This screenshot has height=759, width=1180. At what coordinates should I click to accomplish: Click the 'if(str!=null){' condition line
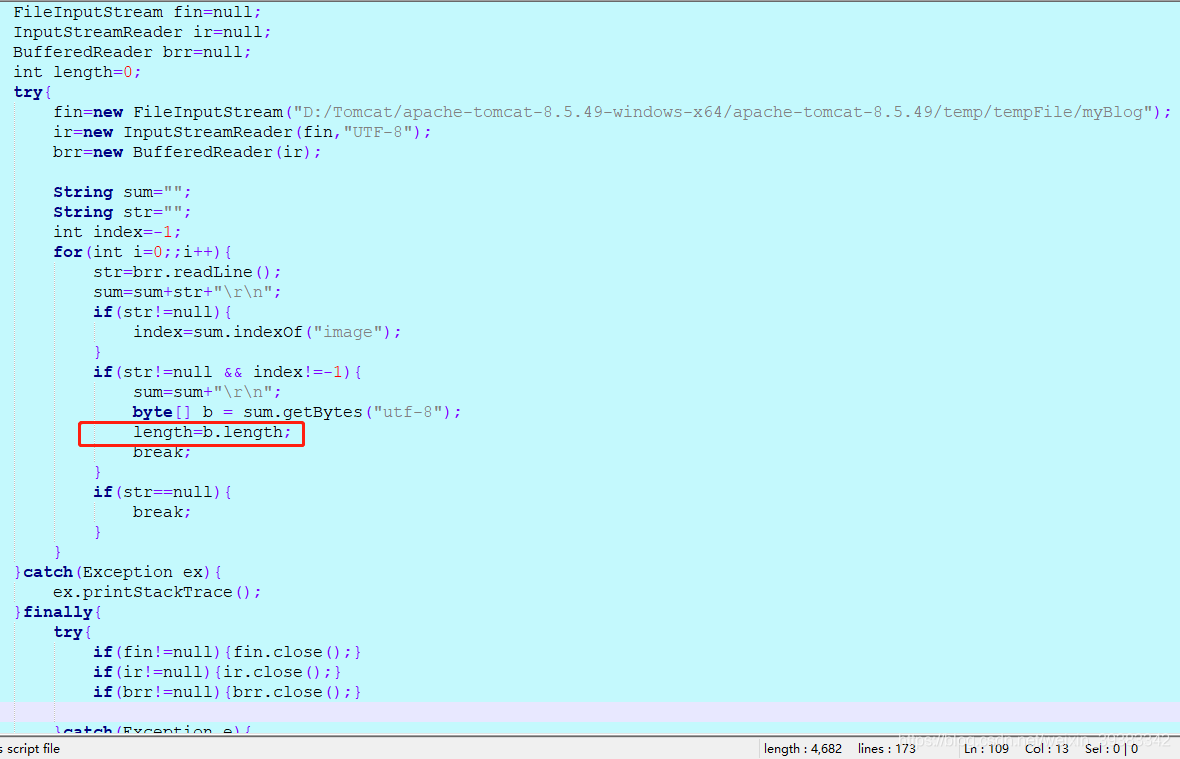point(163,311)
